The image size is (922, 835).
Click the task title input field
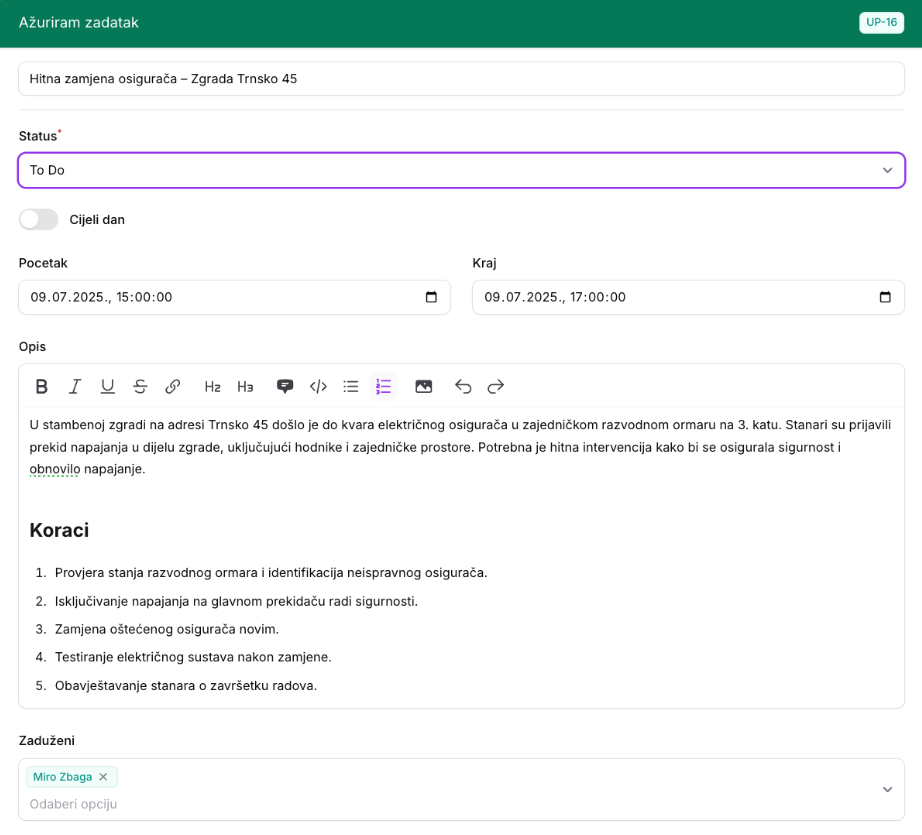(461, 78)
